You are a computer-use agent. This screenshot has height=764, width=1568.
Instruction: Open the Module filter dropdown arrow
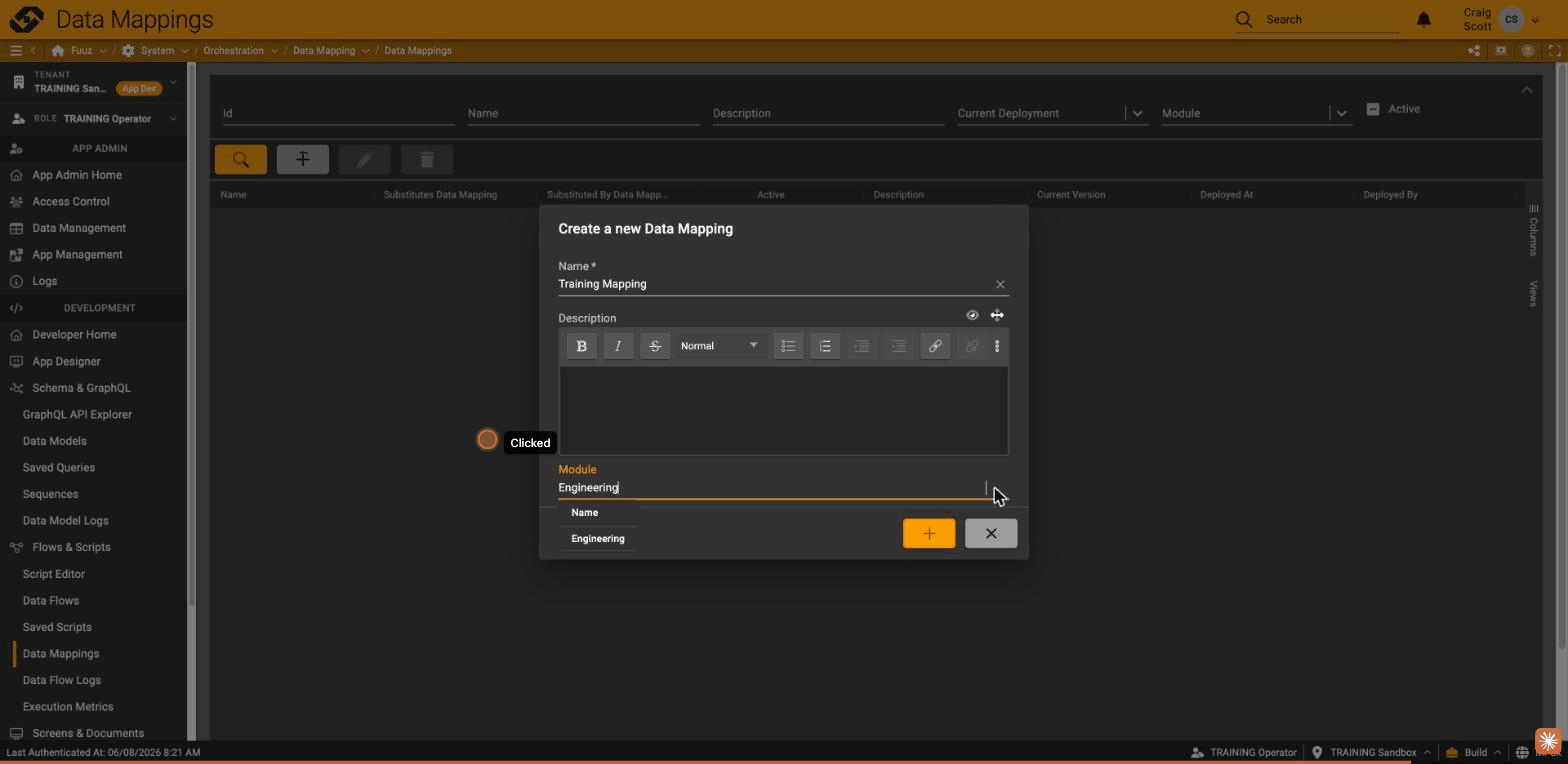[x=1341, y=113]
